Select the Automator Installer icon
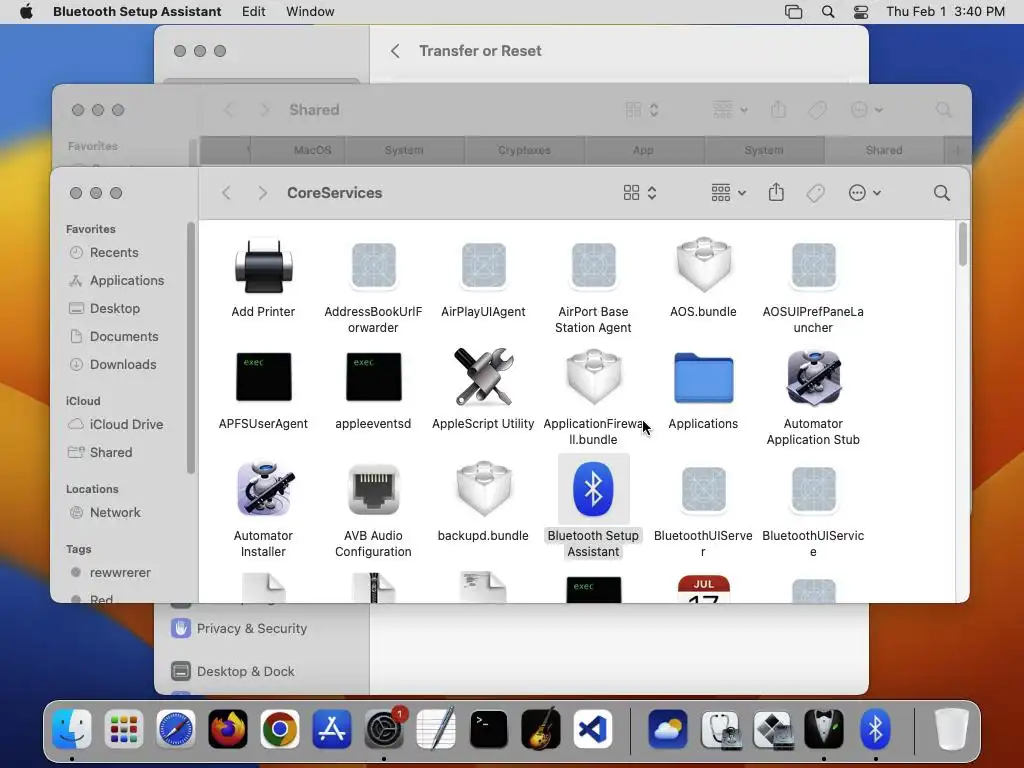The height and width of the screenshot is (768, 1024). point(264,489)
